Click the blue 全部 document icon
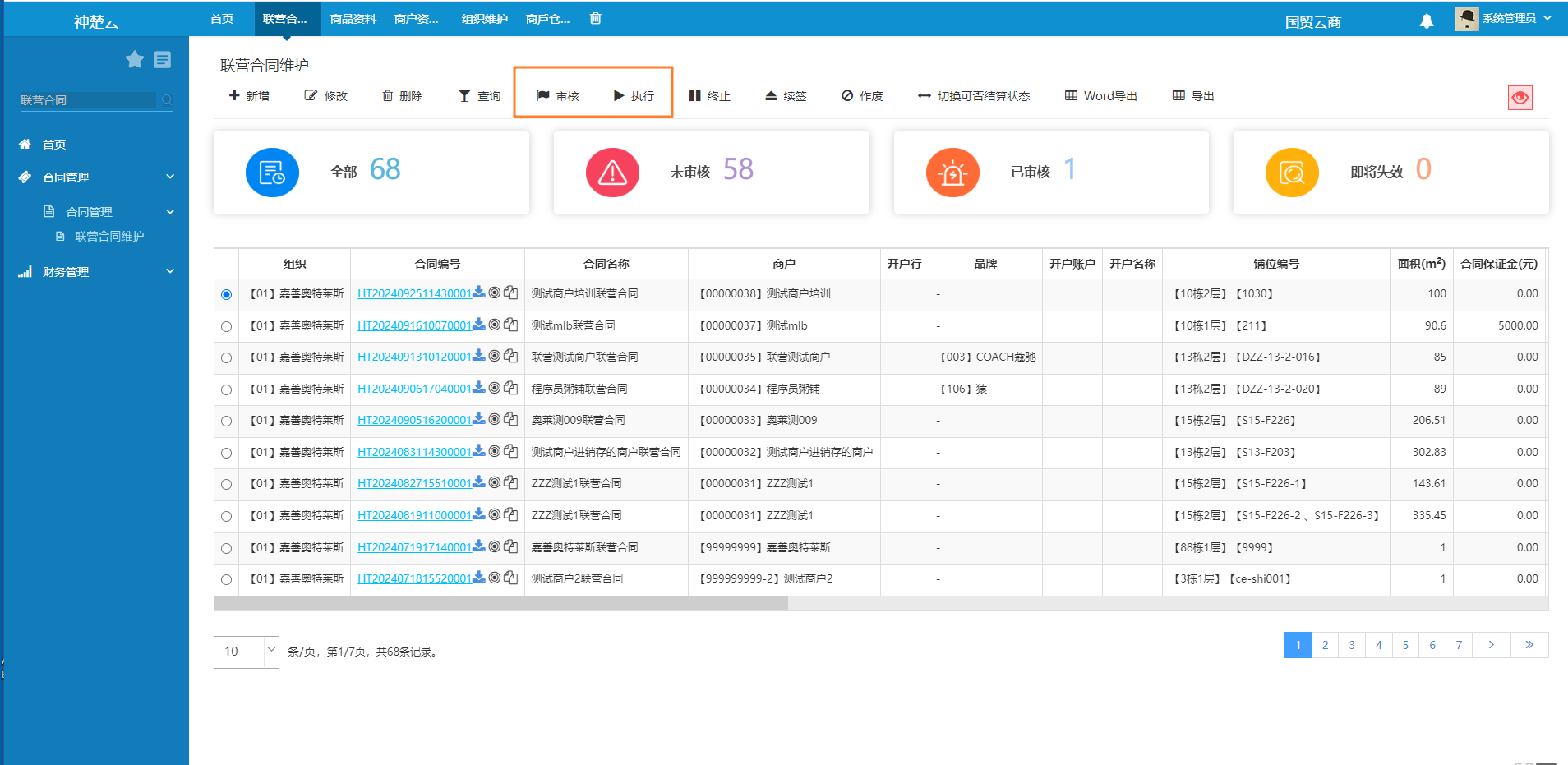1568x765 pixels. pos(272,173)
